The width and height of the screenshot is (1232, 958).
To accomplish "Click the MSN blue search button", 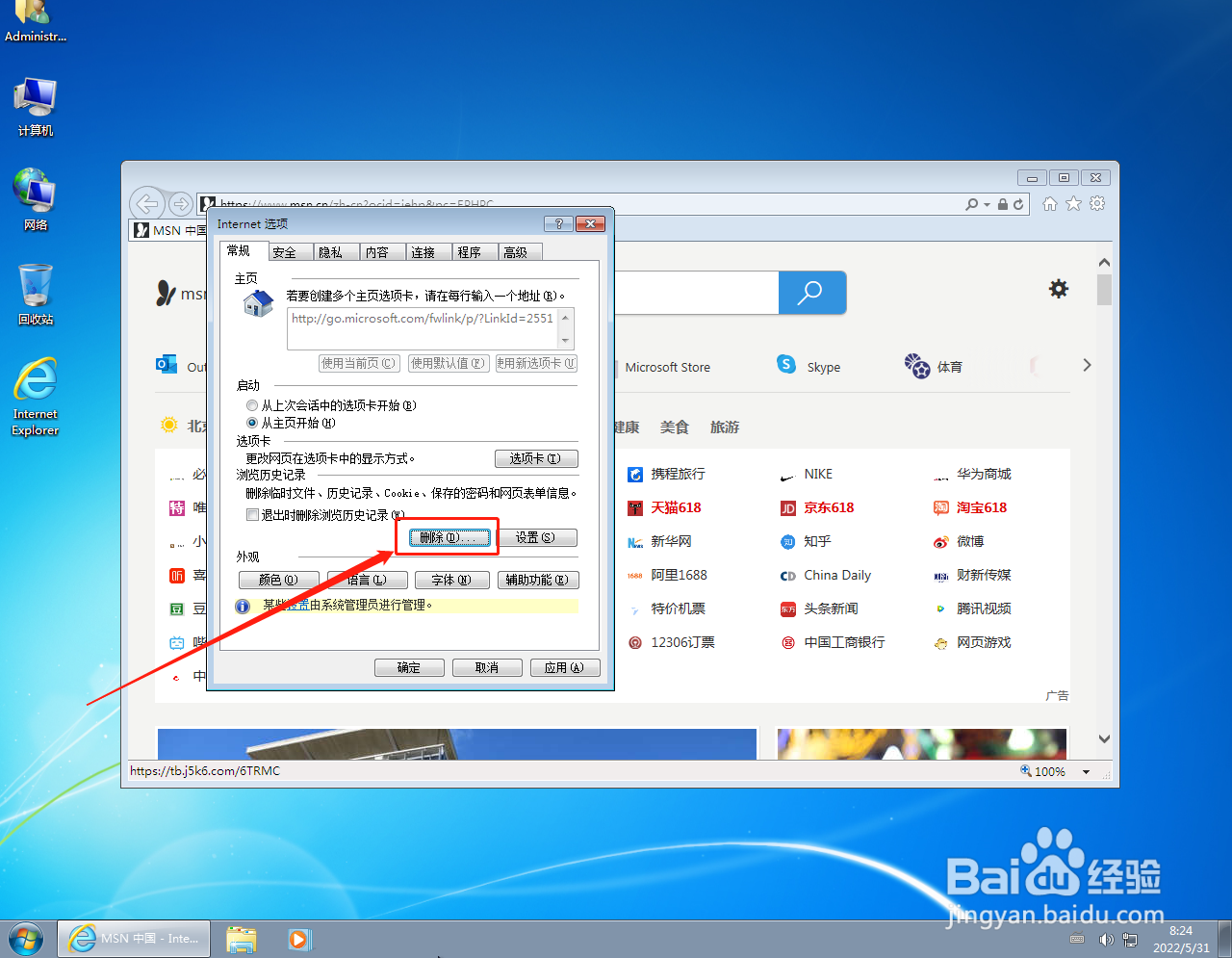I will pos(812,292).
